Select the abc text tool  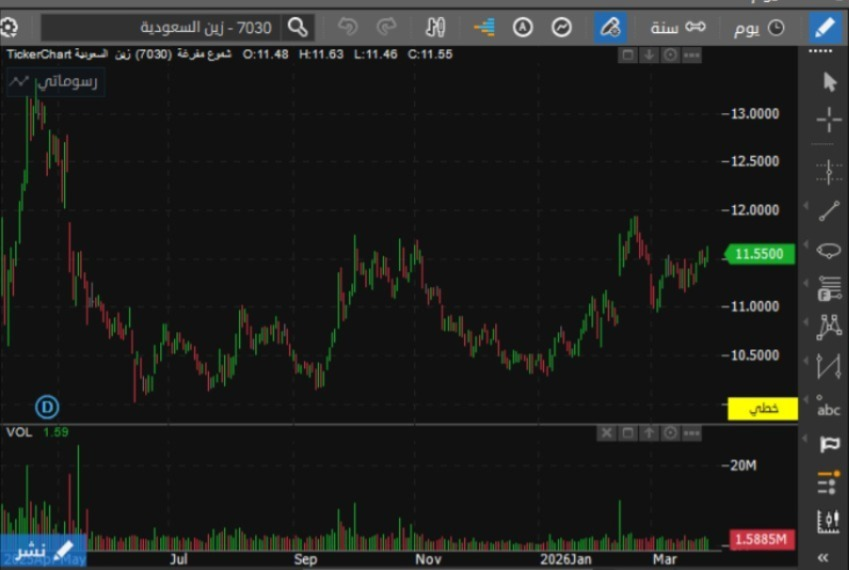(x=829, y=407)
